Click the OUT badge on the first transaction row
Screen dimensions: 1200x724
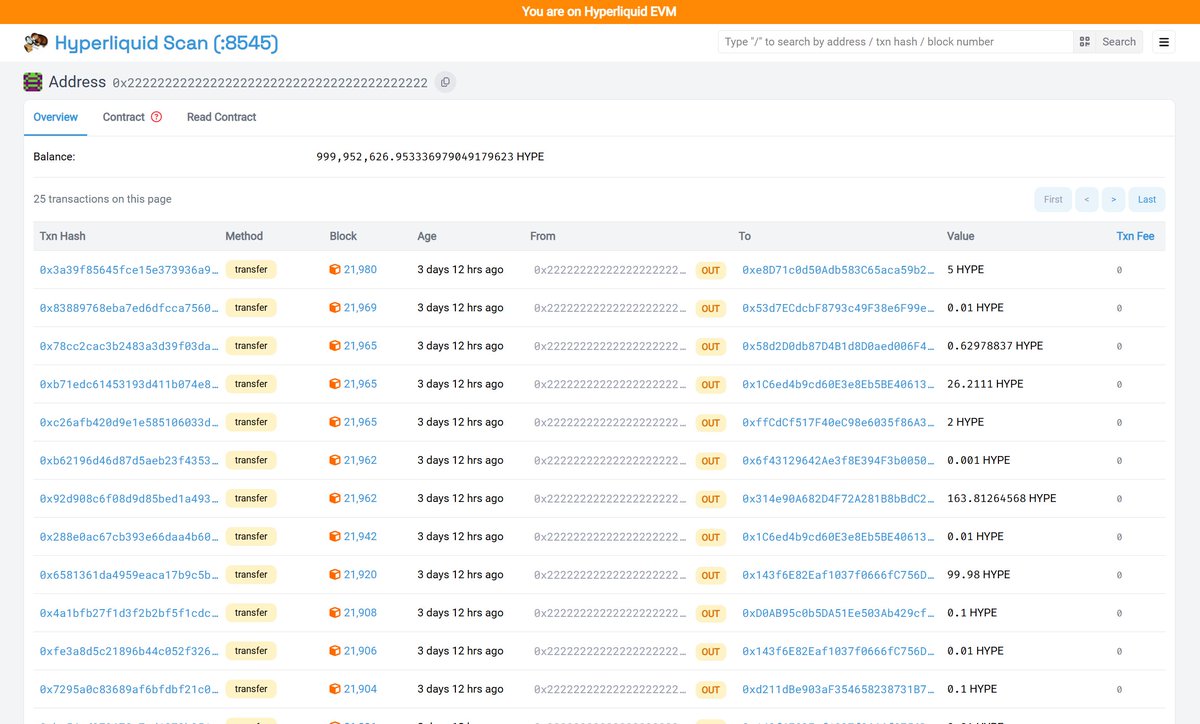point(710,269)
